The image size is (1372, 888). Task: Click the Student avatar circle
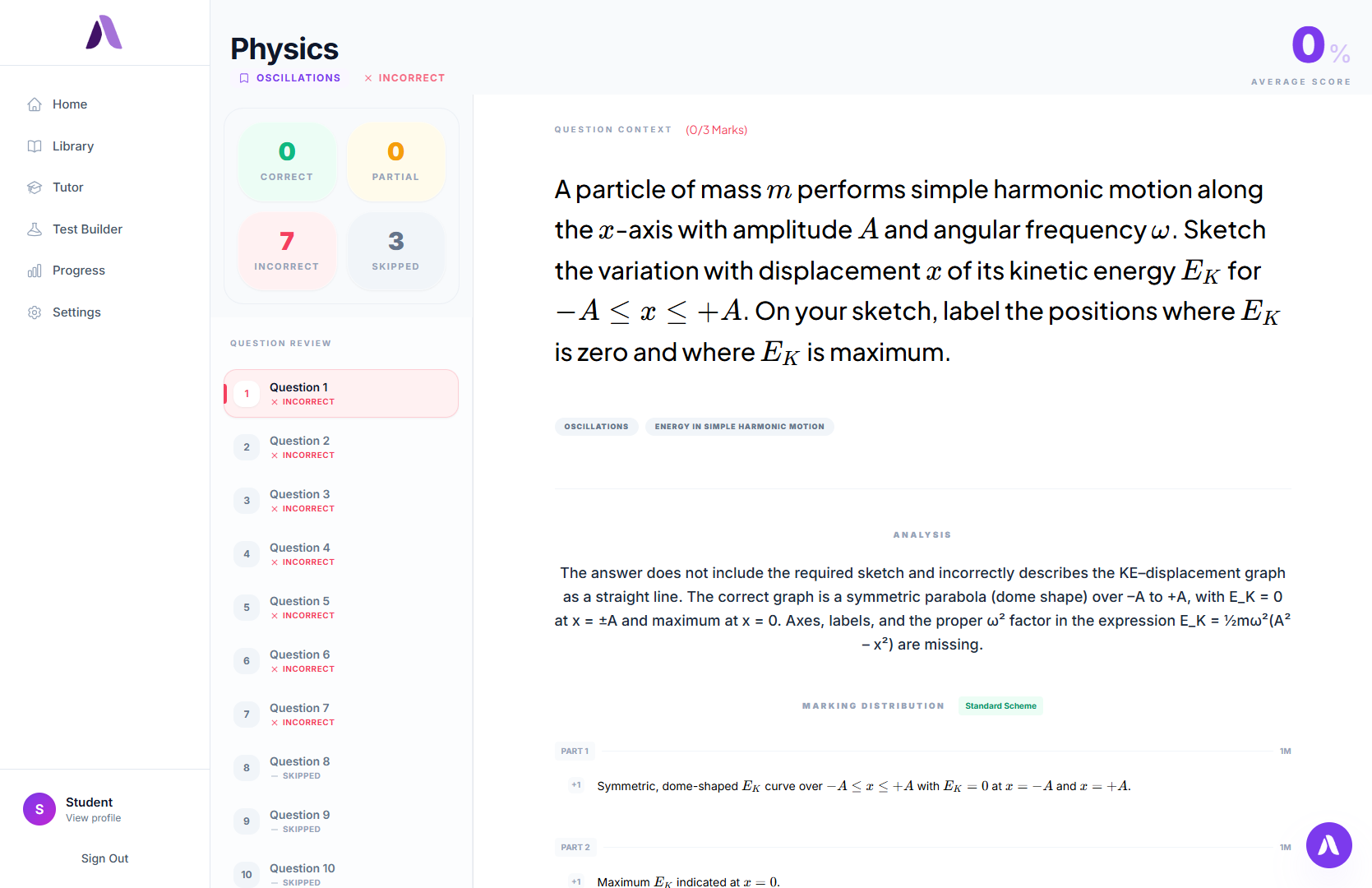[x=39, y=809]
